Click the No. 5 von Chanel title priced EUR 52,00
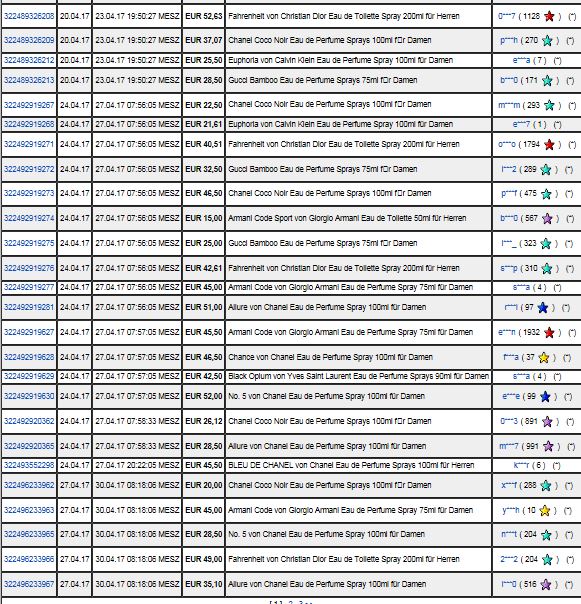 [326, 396]
